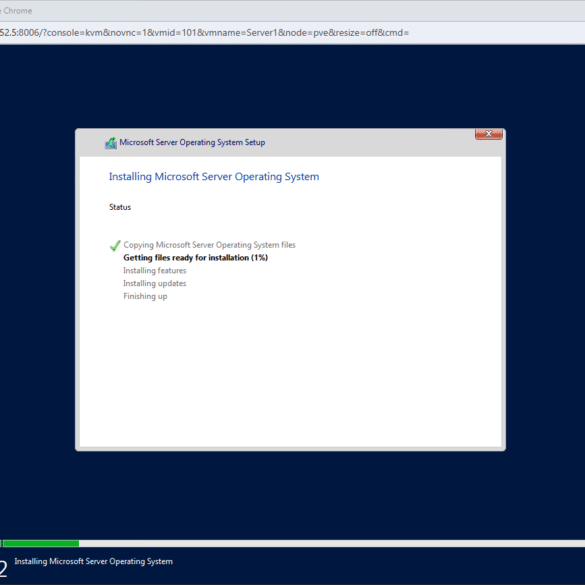Close the Microsoft Server Operating System Setup dialog
The height and width of the screenshot is (585, 585).
488,134
